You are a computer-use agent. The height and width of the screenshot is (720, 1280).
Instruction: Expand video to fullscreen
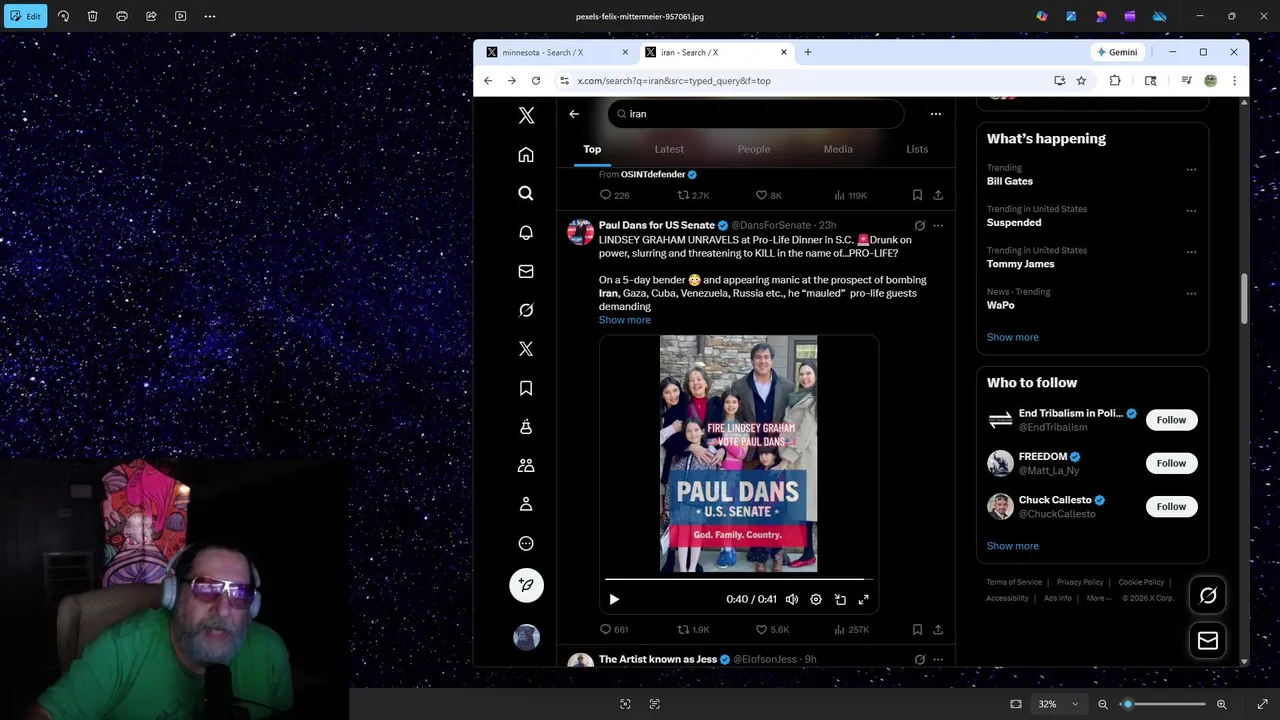pos(864,599)
